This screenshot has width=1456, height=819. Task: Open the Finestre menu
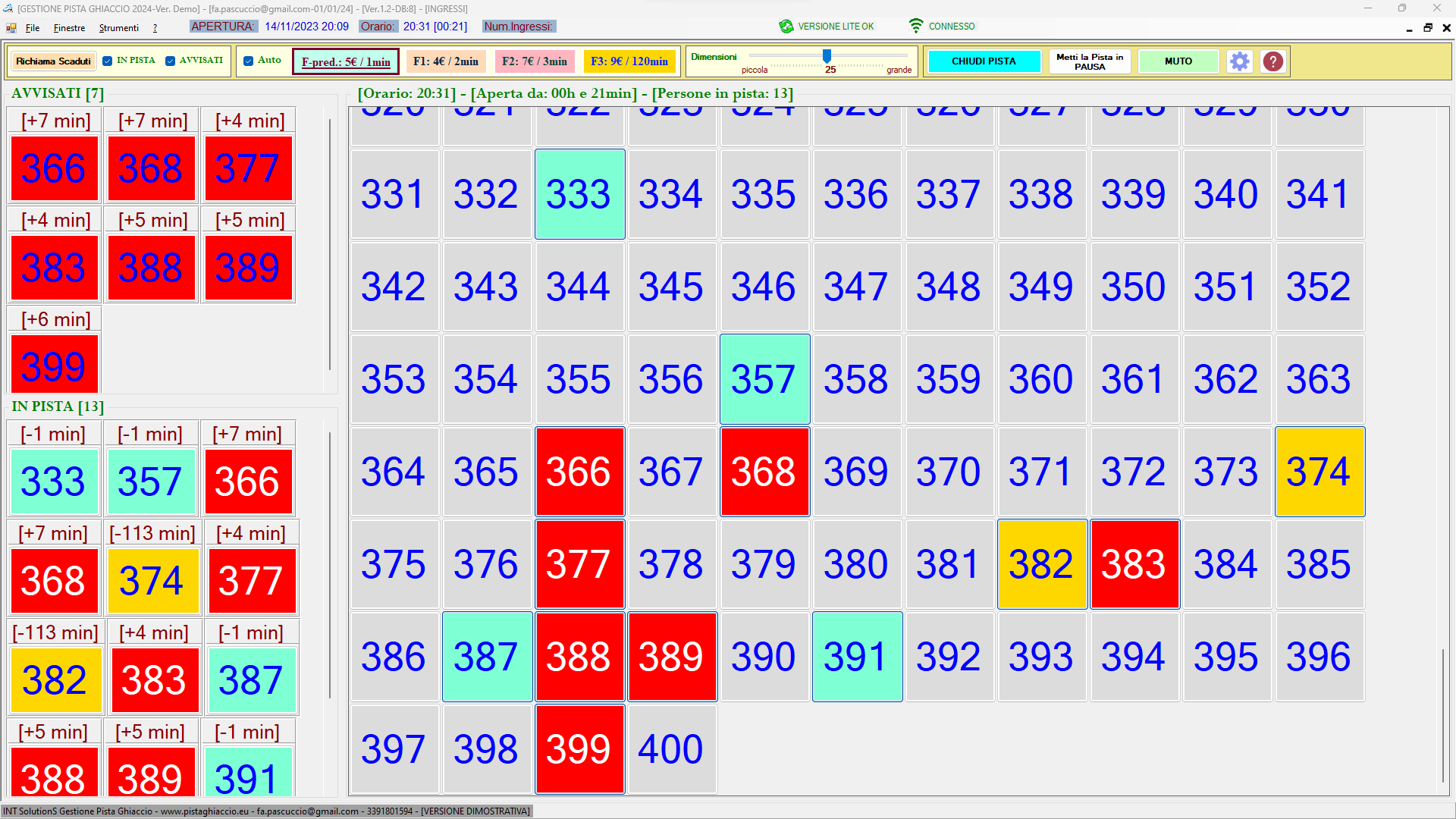69,28
